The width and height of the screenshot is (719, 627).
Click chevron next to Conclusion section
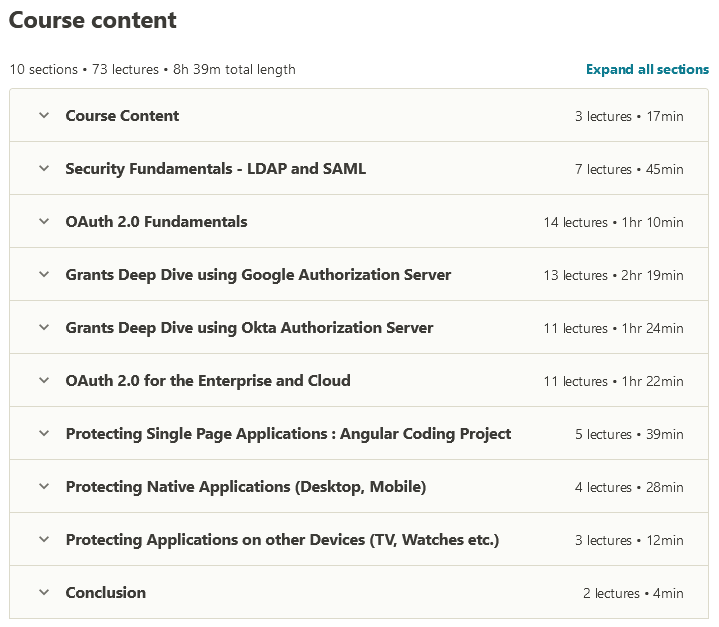tap(44, 593)
